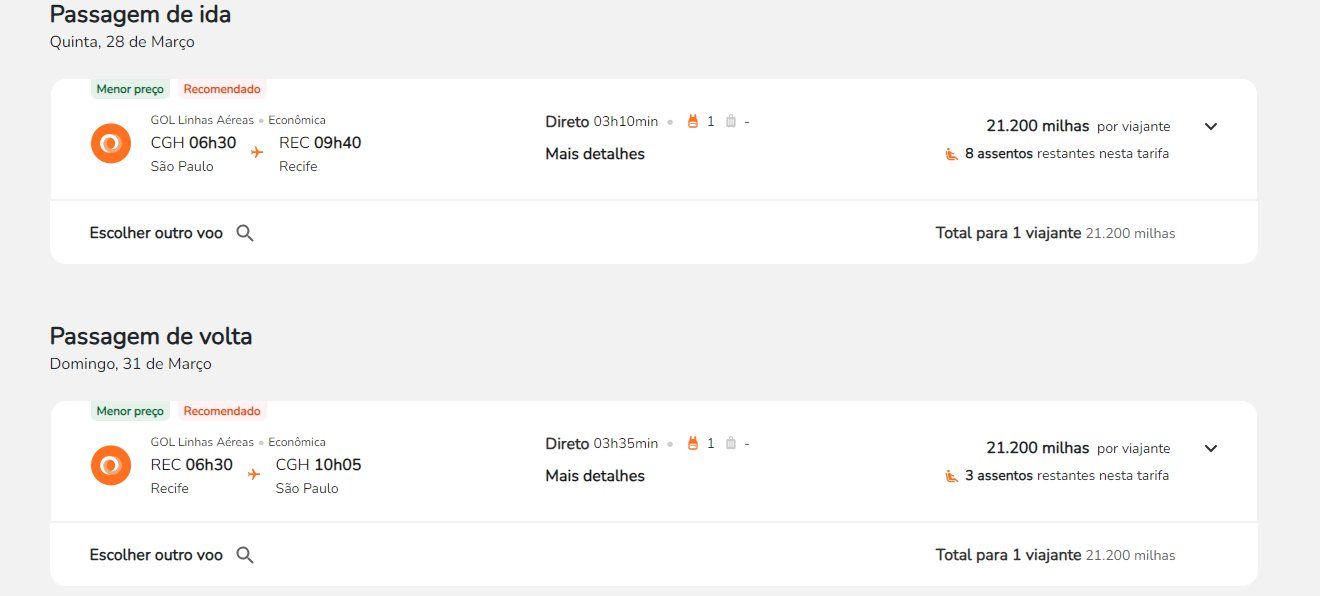Viewport: 1320px width, 596px height.
Task: Click GOL airline logo on return flight
Action: tap(111, 465)
